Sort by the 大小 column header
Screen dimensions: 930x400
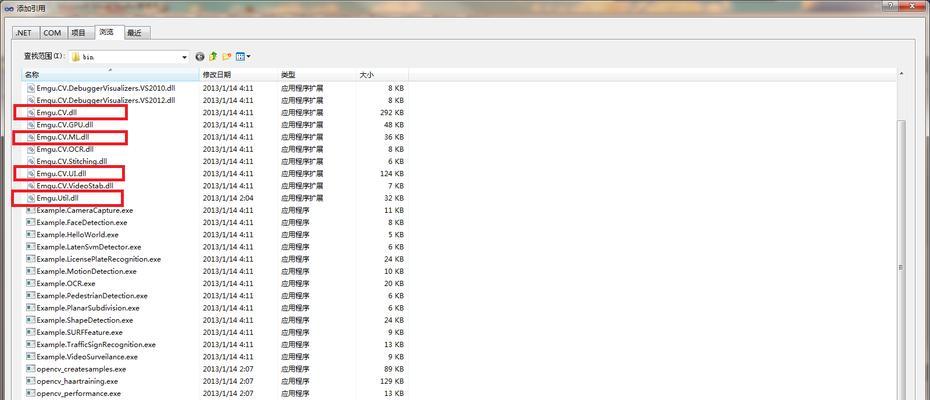[383, 75]
